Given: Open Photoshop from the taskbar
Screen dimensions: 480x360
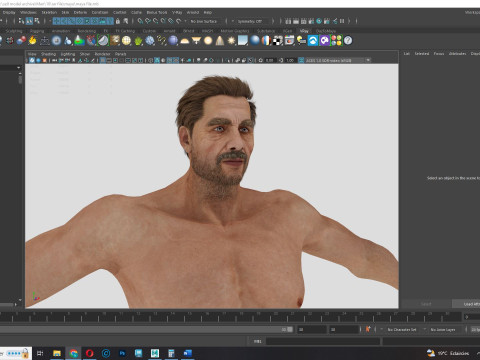Looking at the screenshot, I should [122, 353].
